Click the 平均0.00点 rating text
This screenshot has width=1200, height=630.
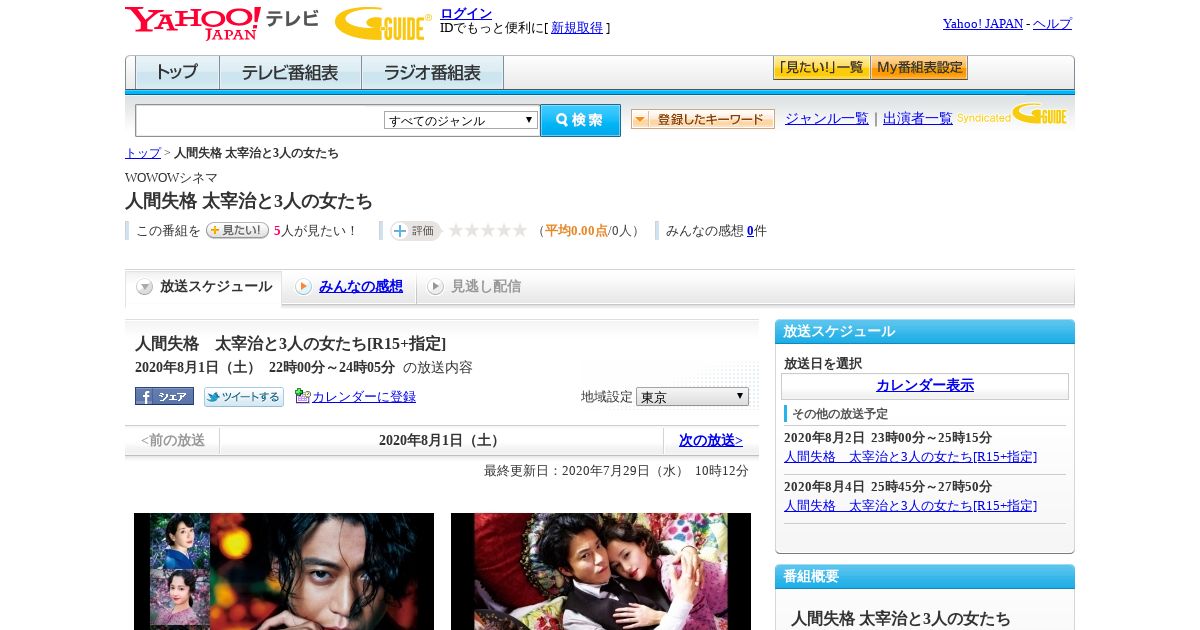[x=576, y=231]
